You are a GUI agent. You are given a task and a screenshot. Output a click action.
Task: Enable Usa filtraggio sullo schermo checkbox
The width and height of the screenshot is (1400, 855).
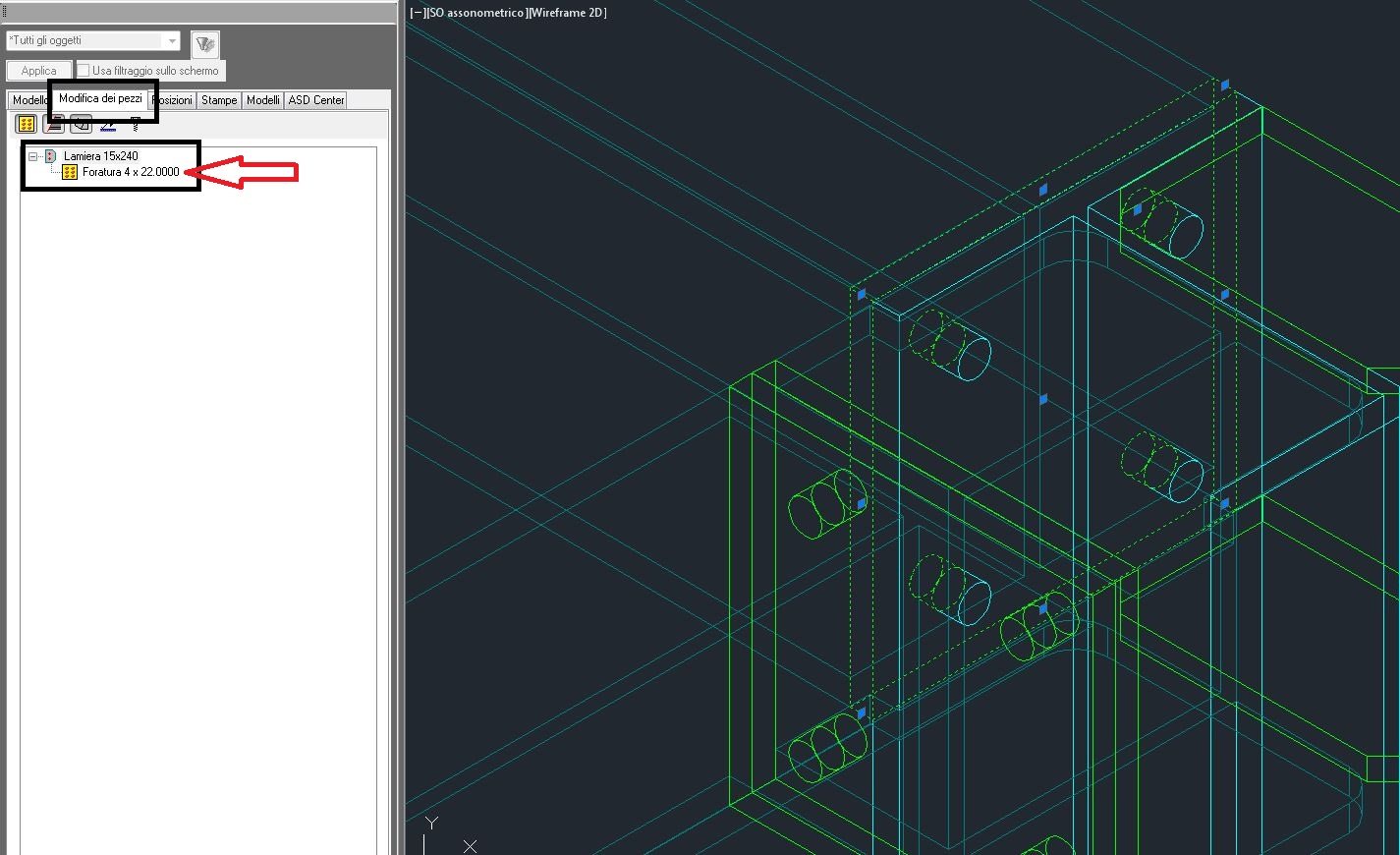84,71
